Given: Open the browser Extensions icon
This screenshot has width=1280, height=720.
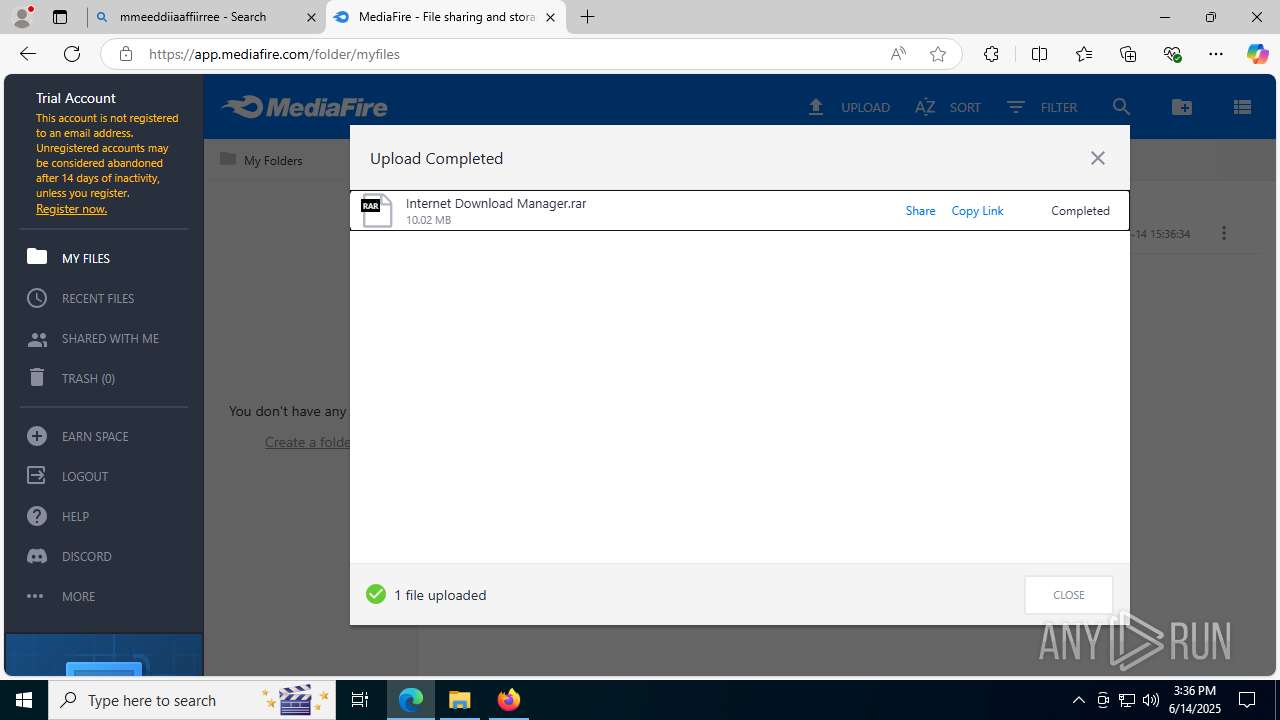Looking at the screenshot, I should (x=991, y=54).
